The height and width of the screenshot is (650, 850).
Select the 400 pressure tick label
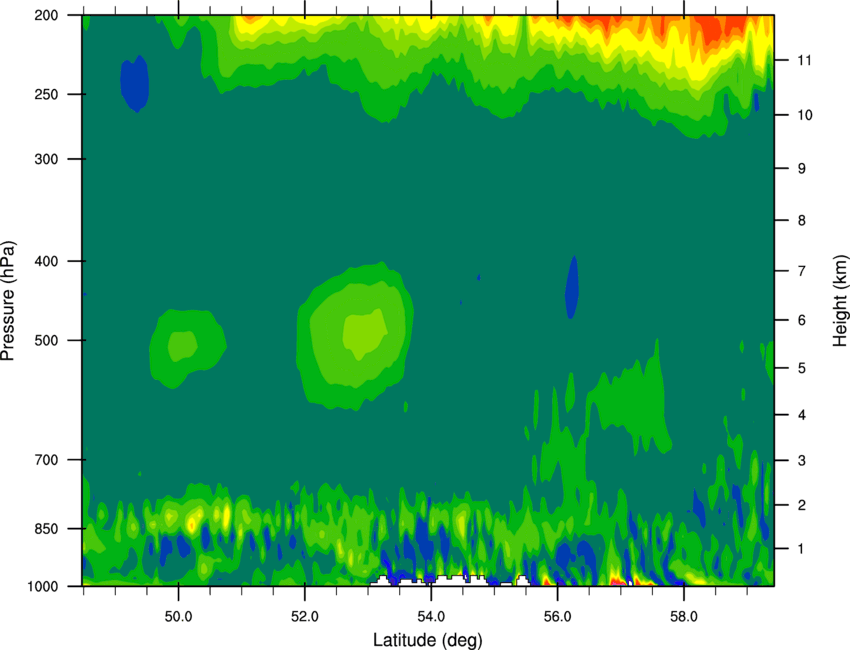coord(47,261)
